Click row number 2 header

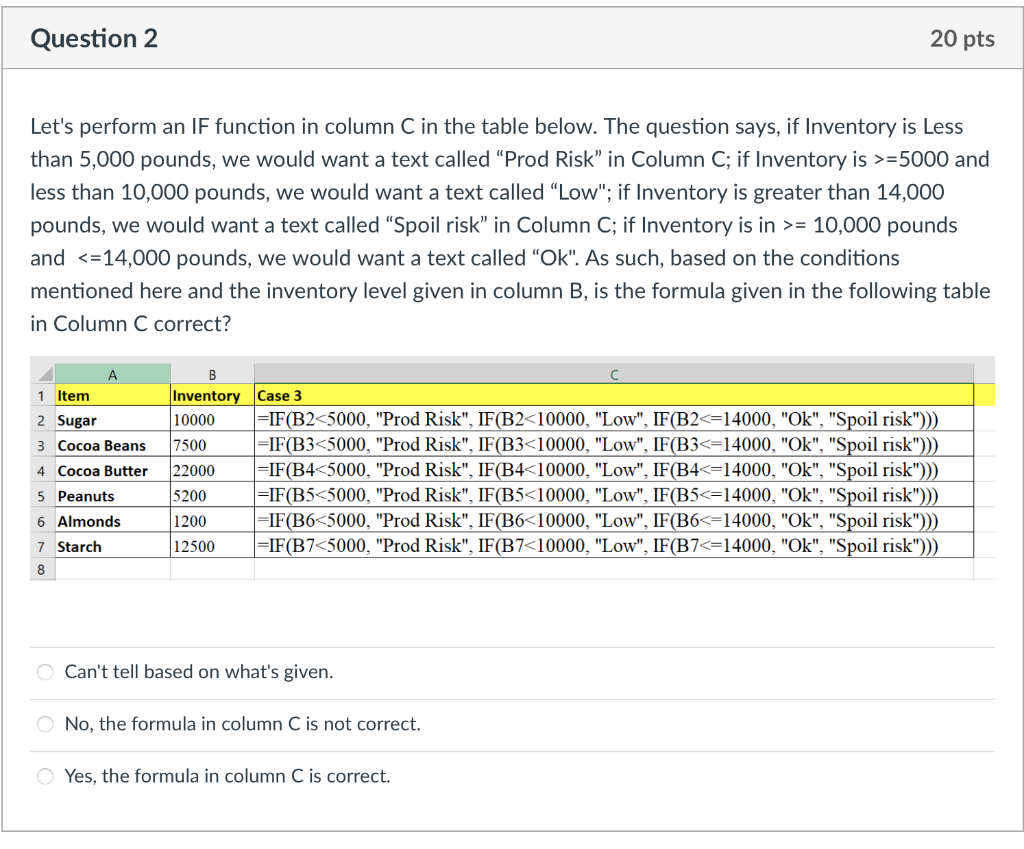click(x=42, y=420)
